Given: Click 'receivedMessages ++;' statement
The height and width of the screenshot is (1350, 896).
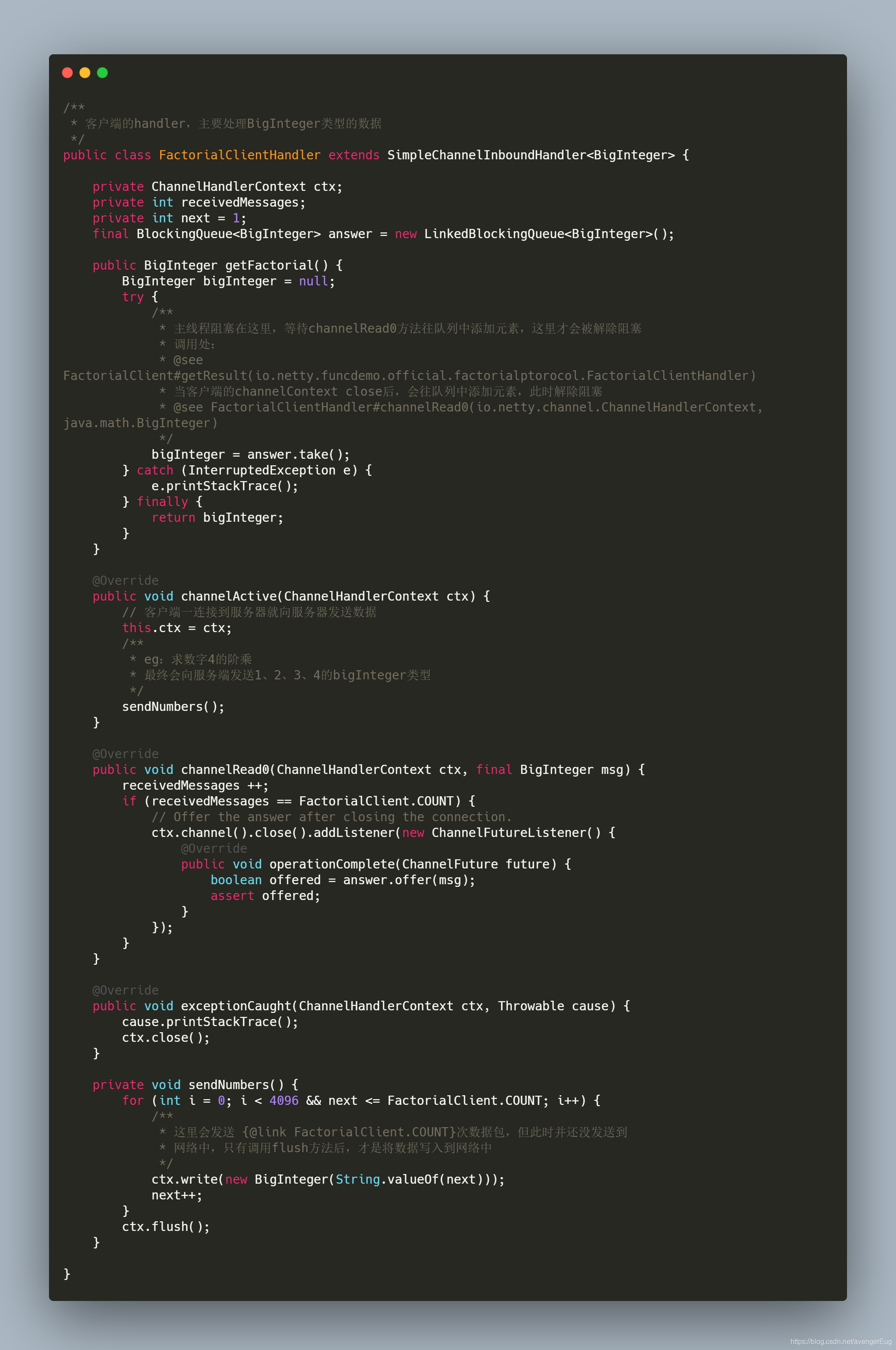Looking at the screenshot, I should pos(195,786).
